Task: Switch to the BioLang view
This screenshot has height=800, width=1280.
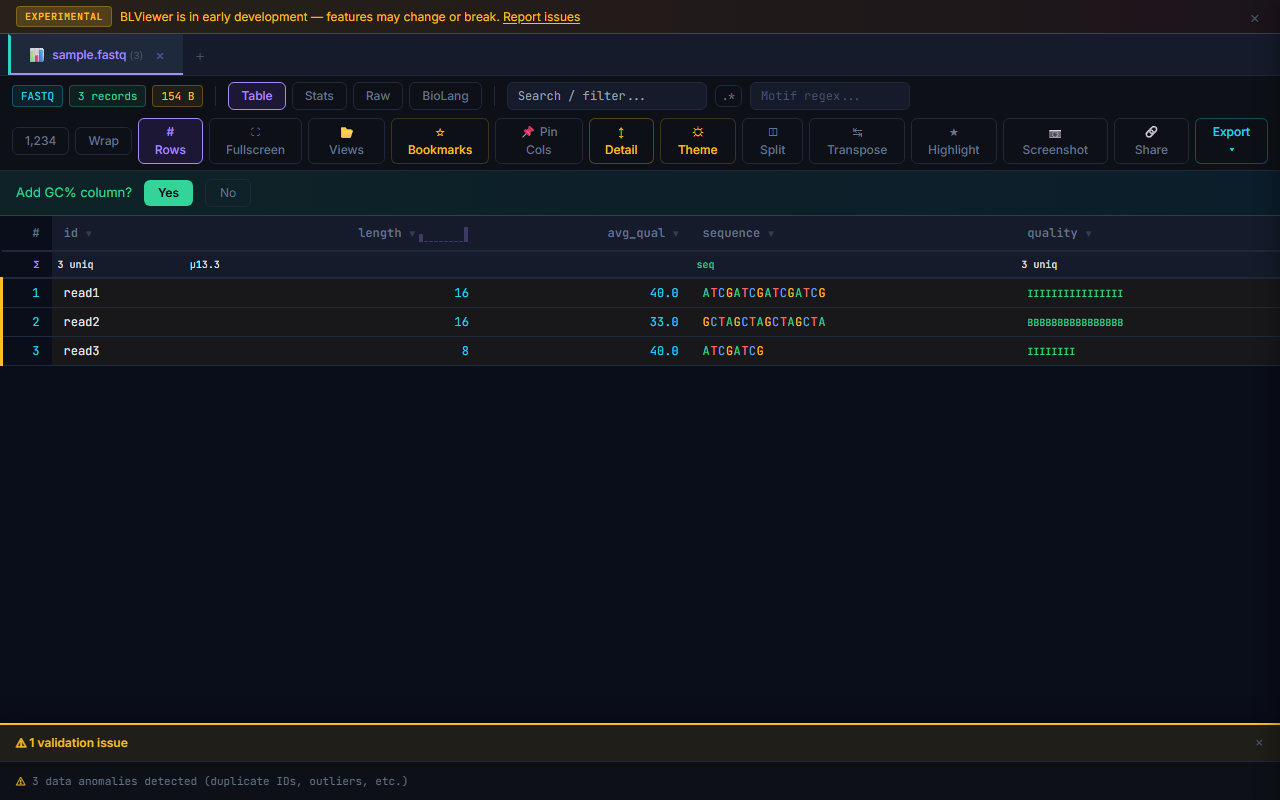Action: click(x=444, y=95)
